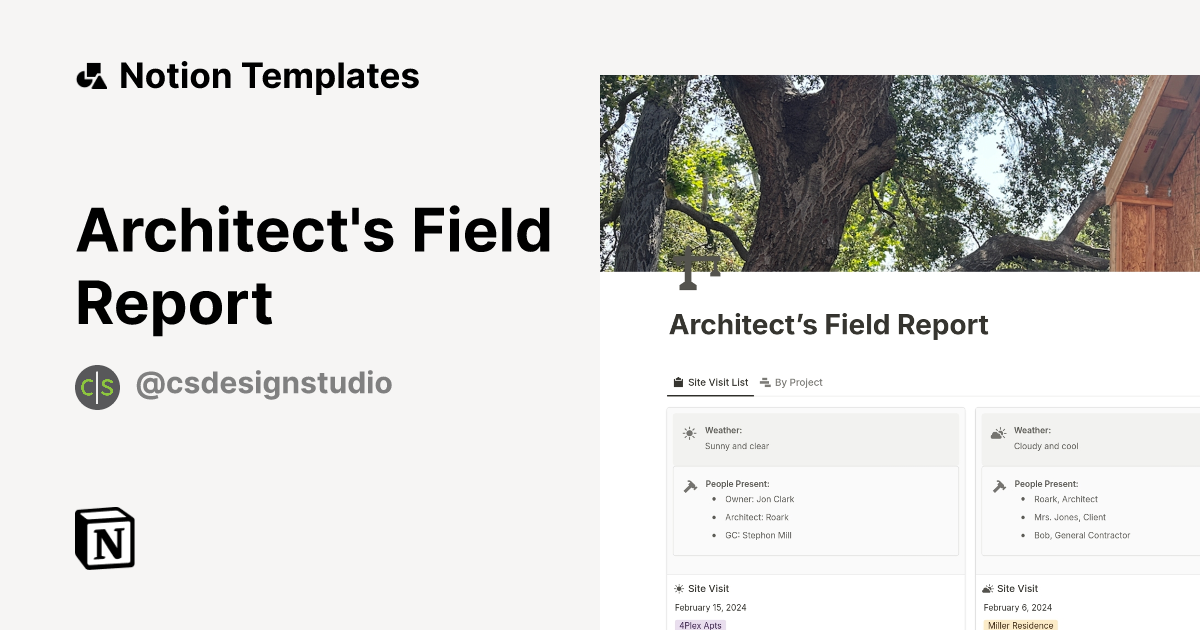Click the hammer icon beside Owner: Jon Clark
1200x630 pixels.
pyautogui.click(x=690, y=486)
